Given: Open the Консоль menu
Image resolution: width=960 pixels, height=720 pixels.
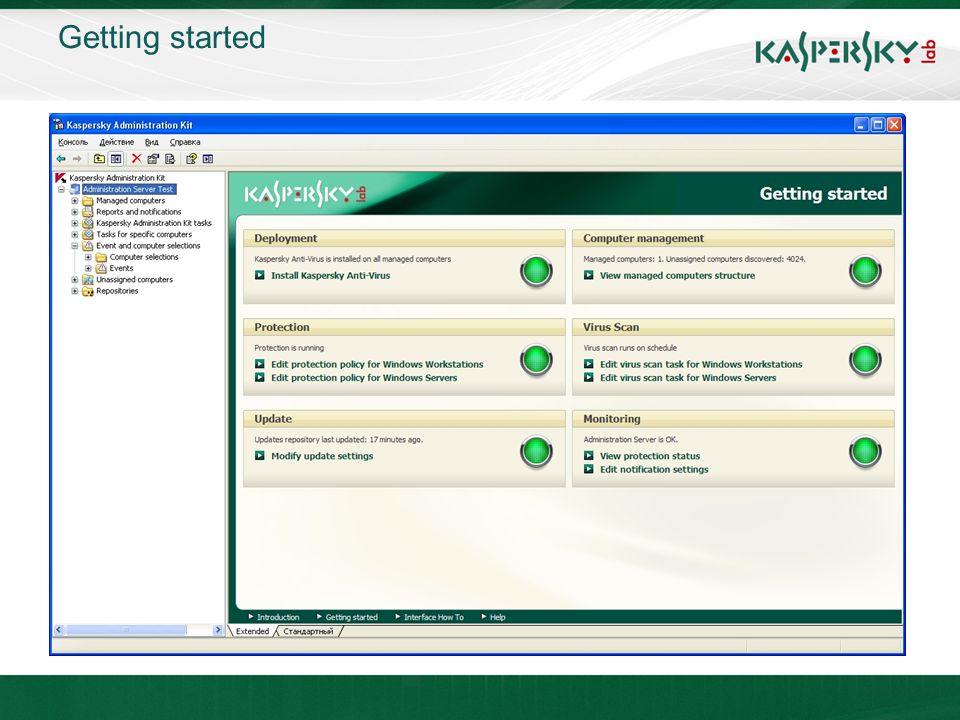Looking at the screenshot, I should (73, 142).
